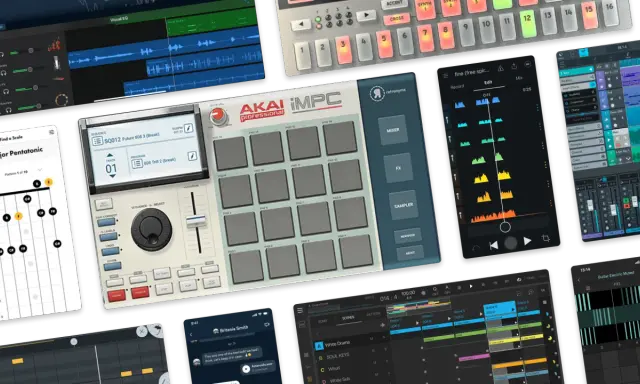
Task: Open hamburger menu in recorder app
Action: (445, 75)
